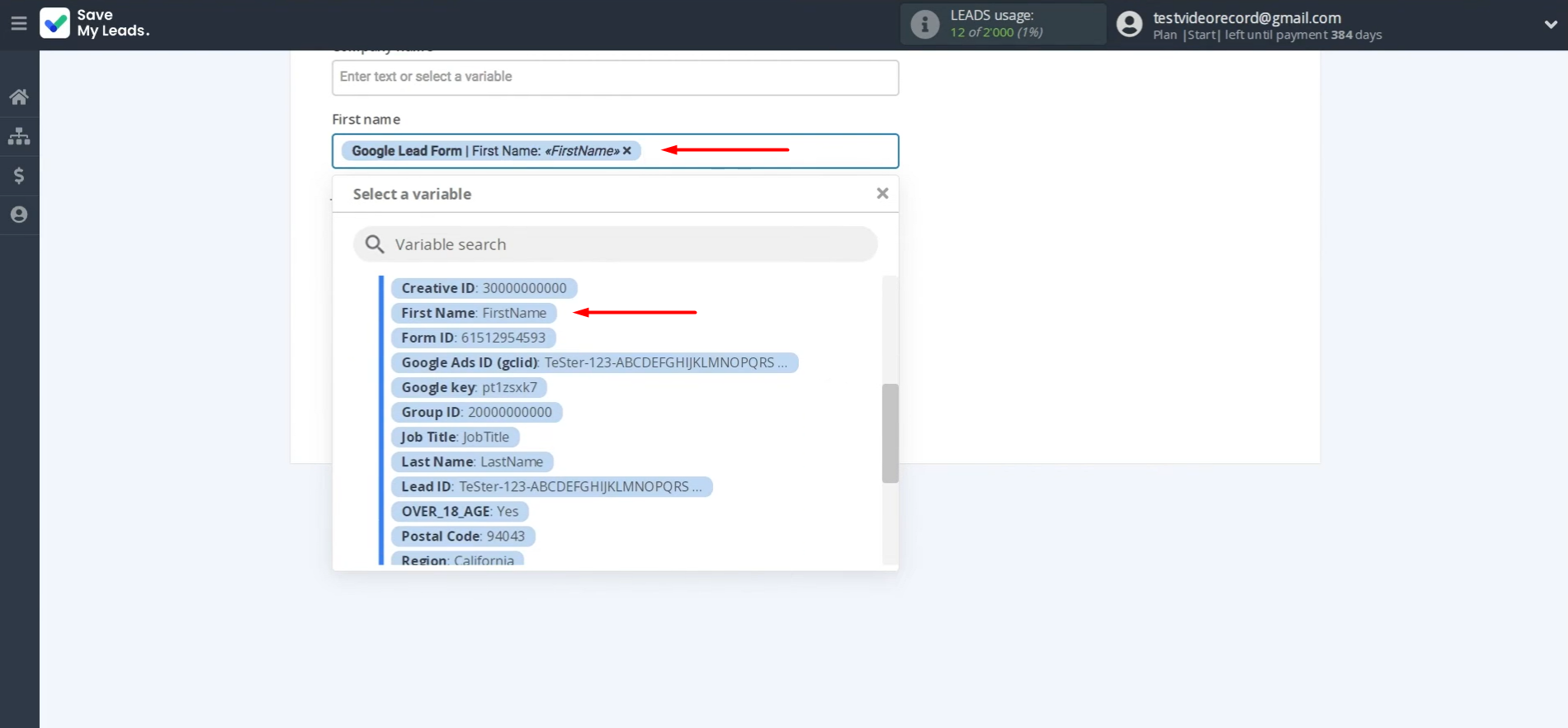Viewport: 1568px width, 728px height.
Task: Select the Postal Code variable
Action: 463,536
